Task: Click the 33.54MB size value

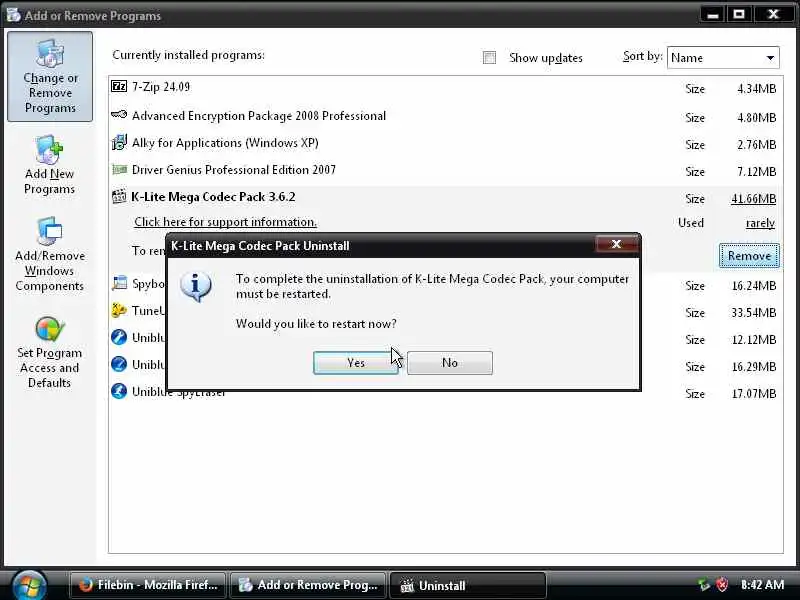Action: pyautogui.click(x=754, y=312)
